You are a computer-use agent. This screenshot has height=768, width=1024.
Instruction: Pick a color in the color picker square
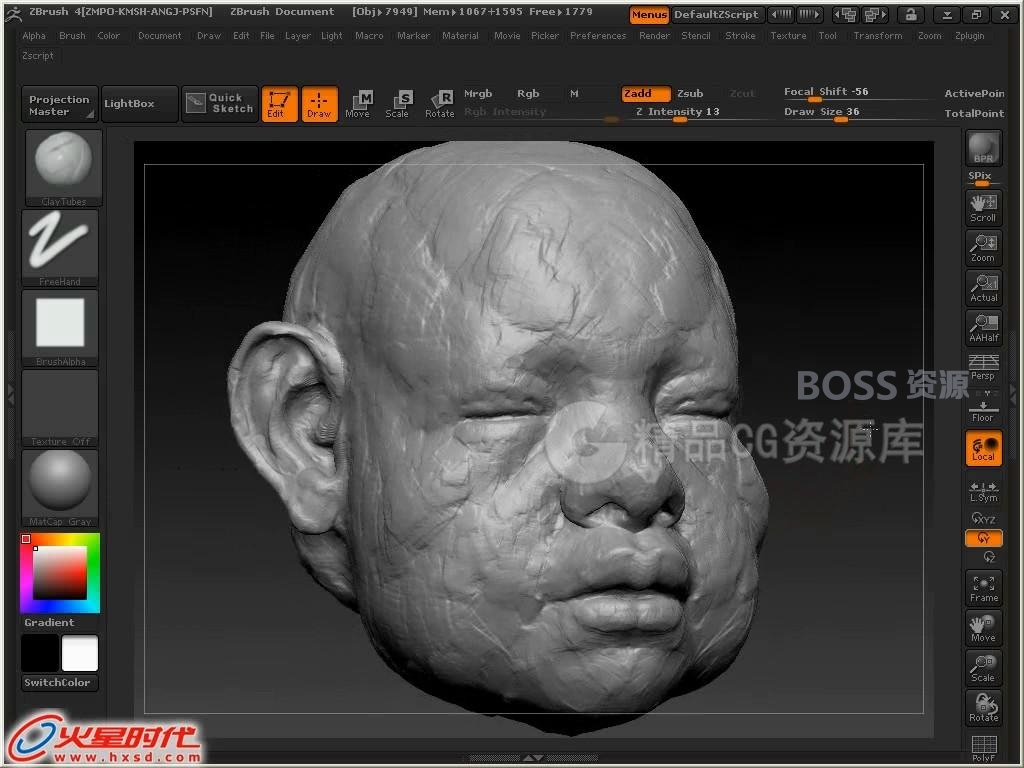tap(60, 573)
